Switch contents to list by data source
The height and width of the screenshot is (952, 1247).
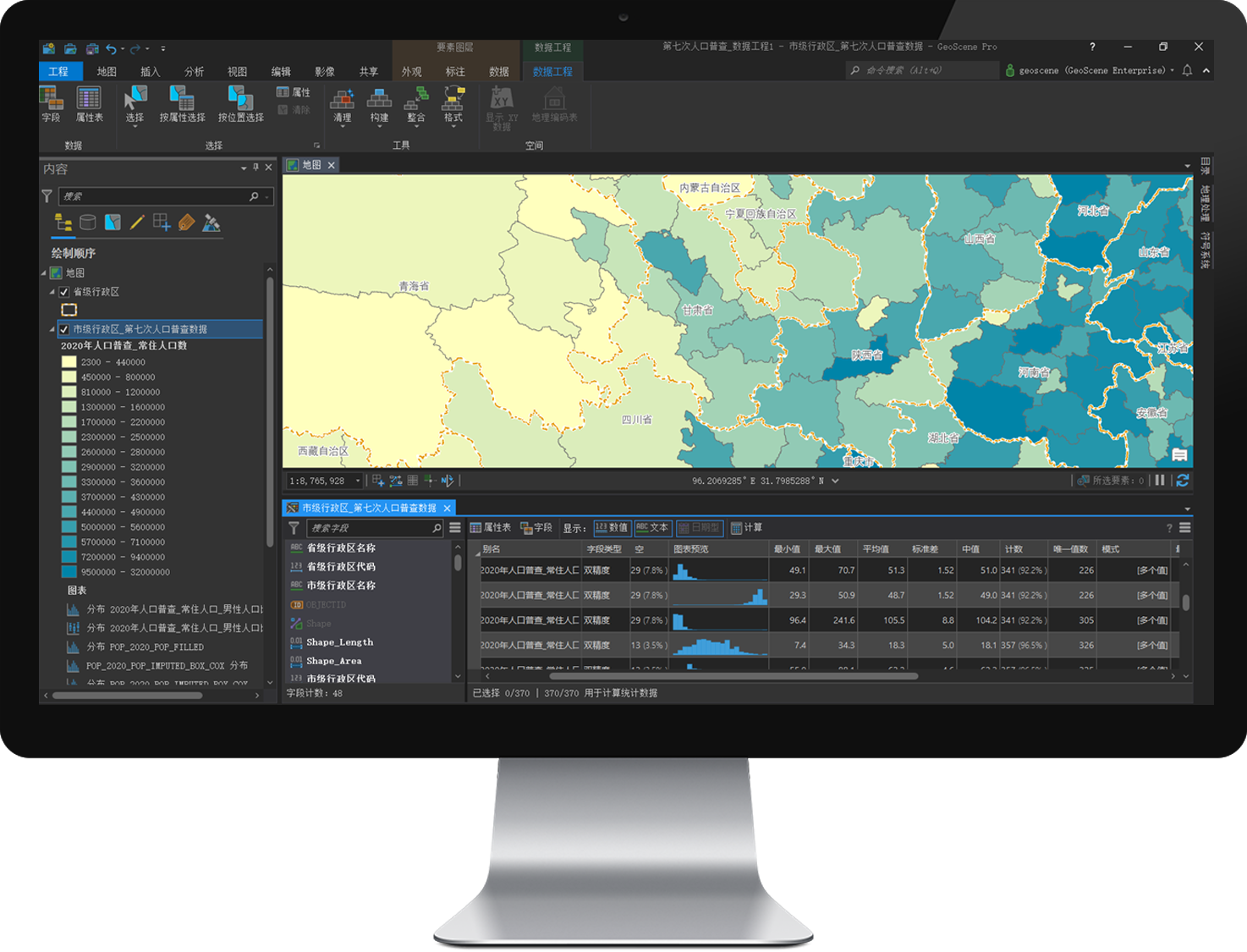tap(87, 223)
